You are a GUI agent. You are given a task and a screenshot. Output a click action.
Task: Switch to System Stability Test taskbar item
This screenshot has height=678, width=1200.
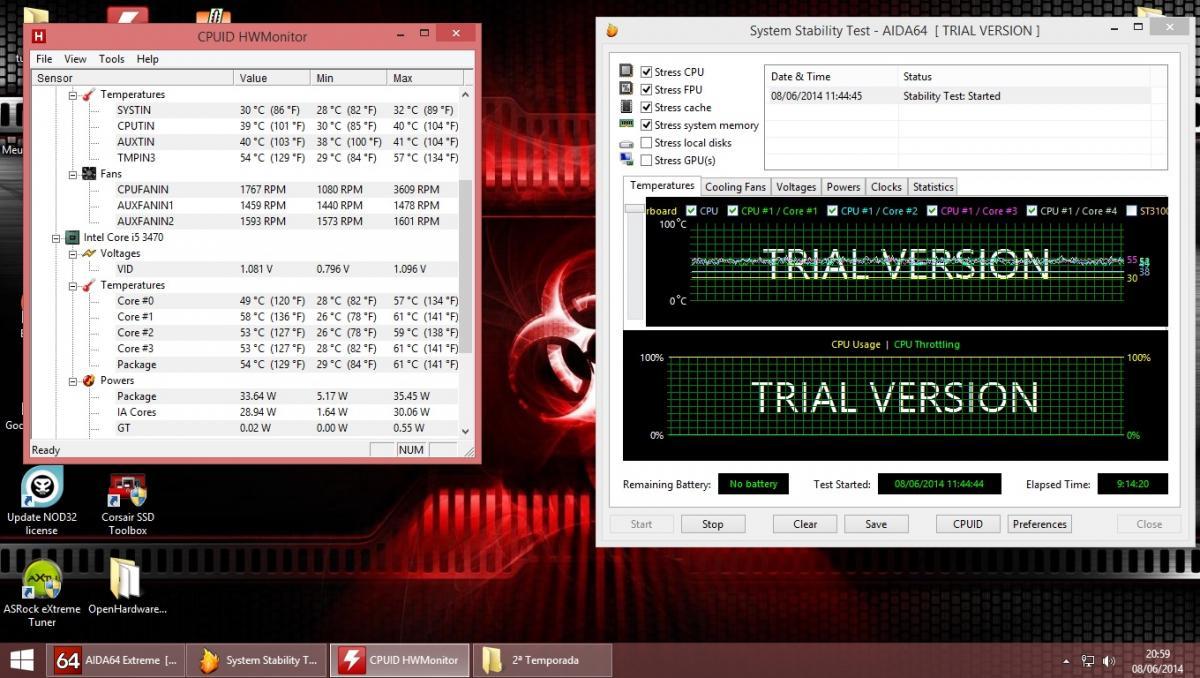pyautogui.click(x=257, y=660)
